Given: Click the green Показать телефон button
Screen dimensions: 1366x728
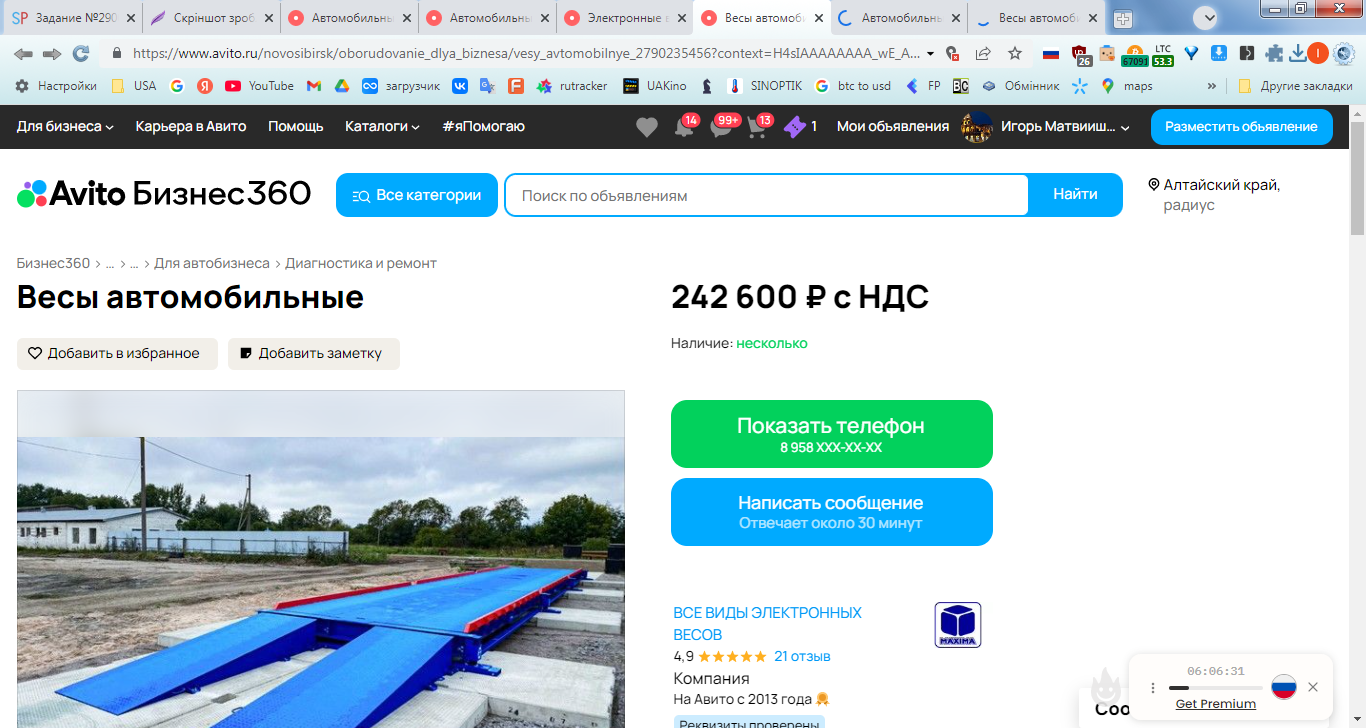Looking at the screenshot, I should point(832,434).
